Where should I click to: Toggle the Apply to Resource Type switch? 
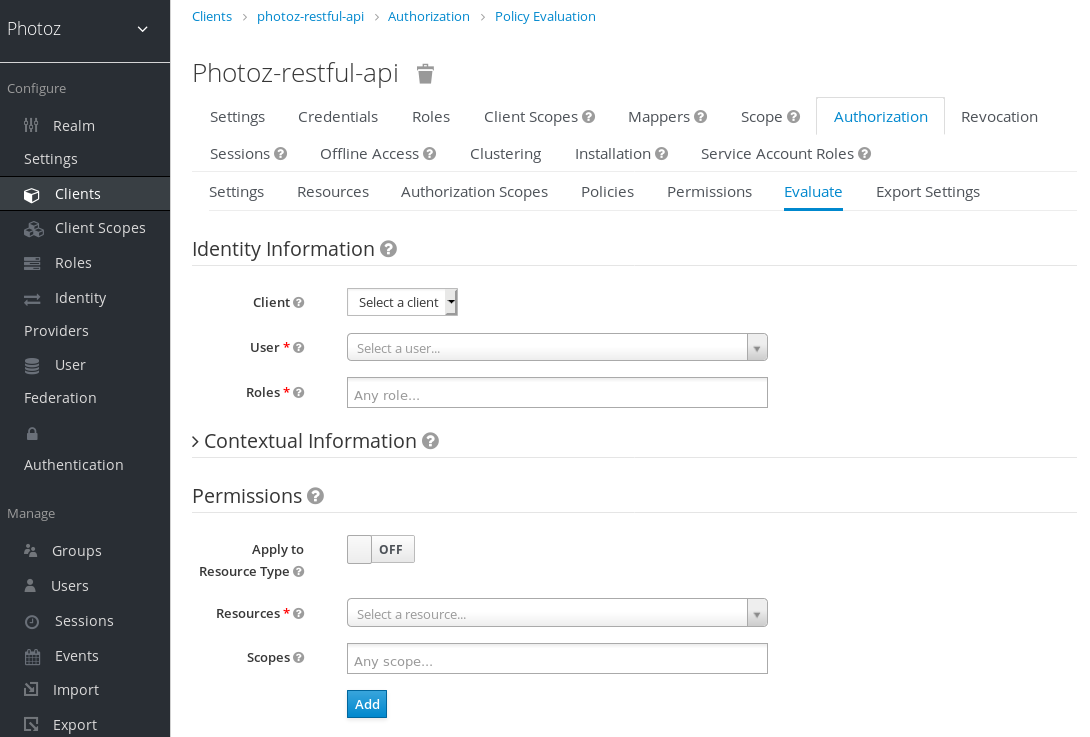[x=380, y=549]
